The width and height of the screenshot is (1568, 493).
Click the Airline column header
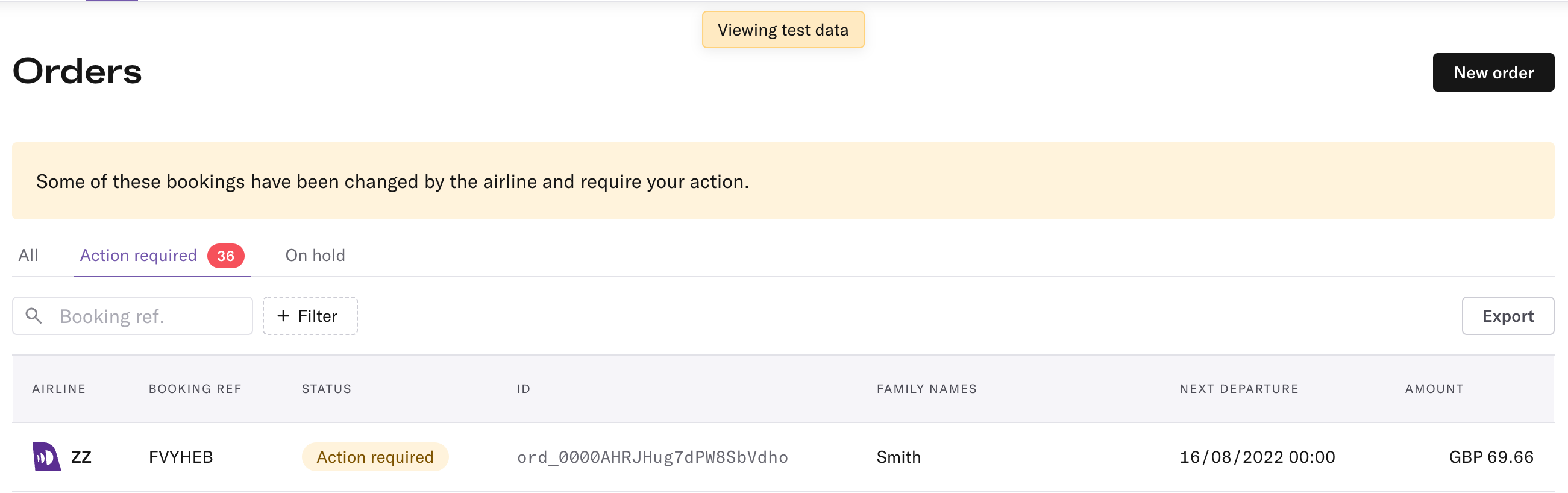tap(59, 389)
